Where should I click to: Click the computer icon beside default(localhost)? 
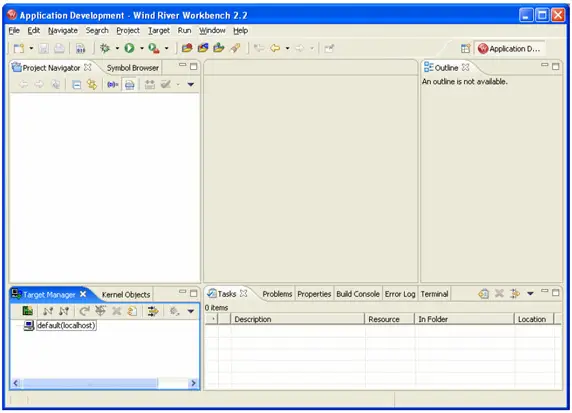point(29,325)
